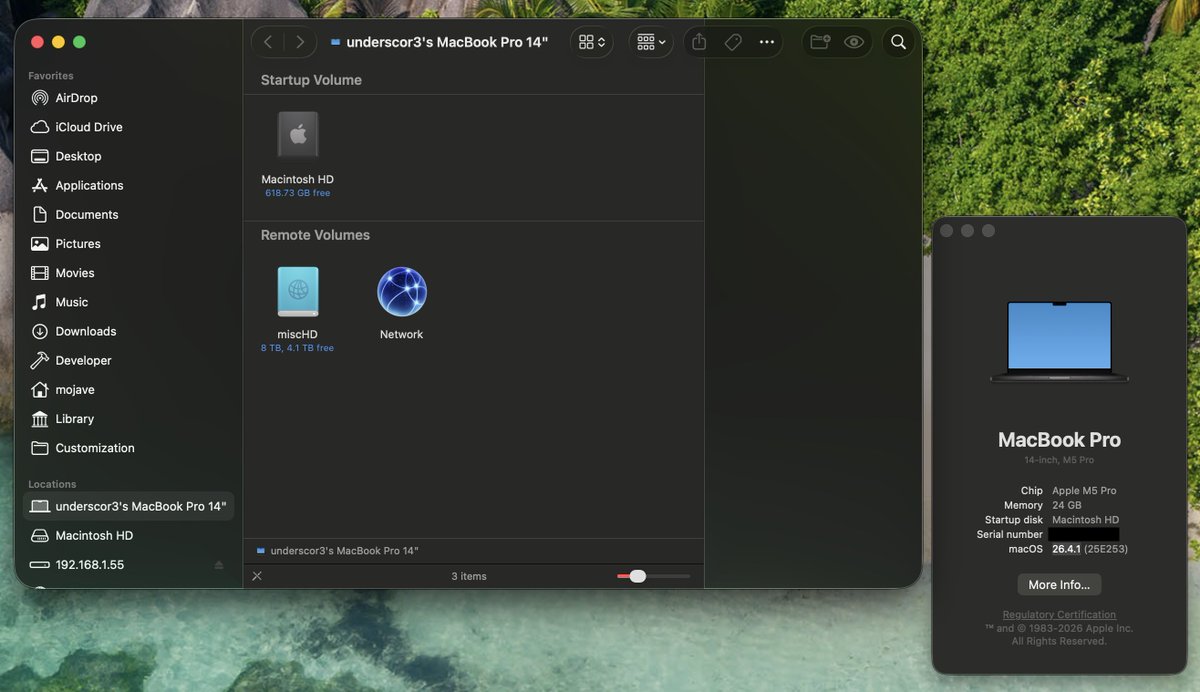Open the Customization sidebar folder
This screenshot has height=692, width=1200.
coord(128,448)
